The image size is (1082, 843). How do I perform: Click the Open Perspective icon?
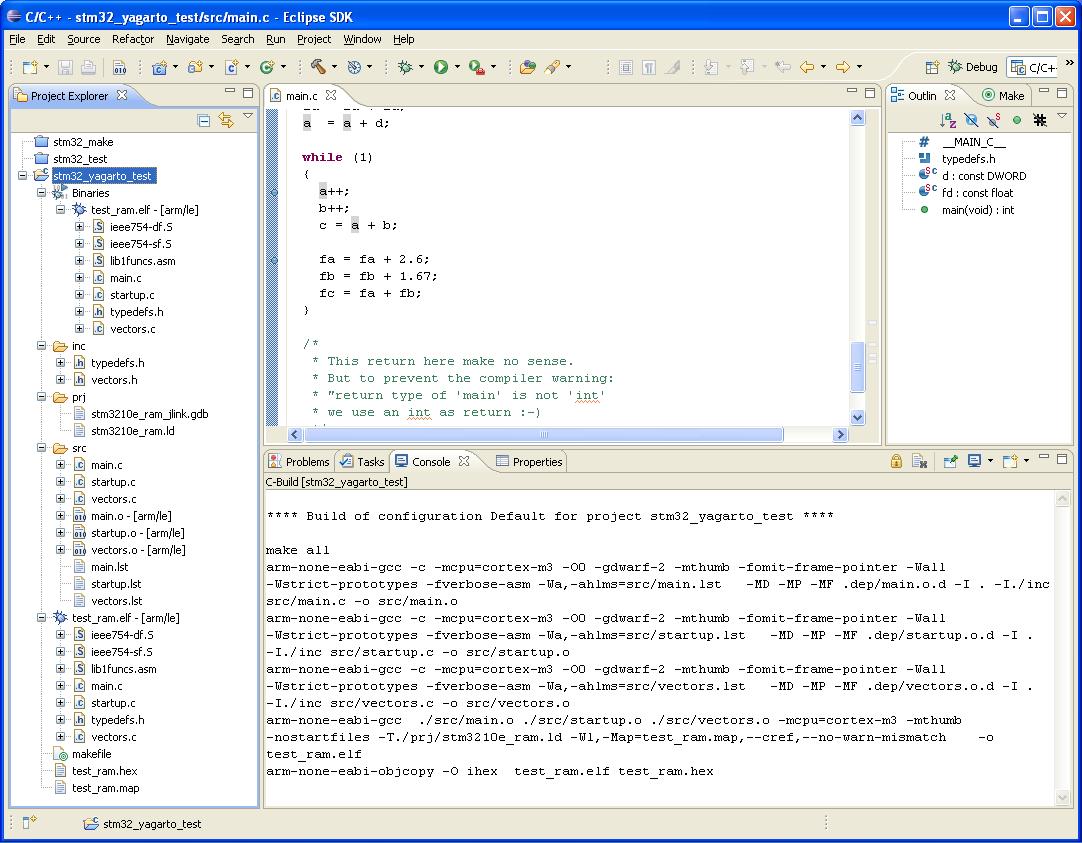coord(932,67)
